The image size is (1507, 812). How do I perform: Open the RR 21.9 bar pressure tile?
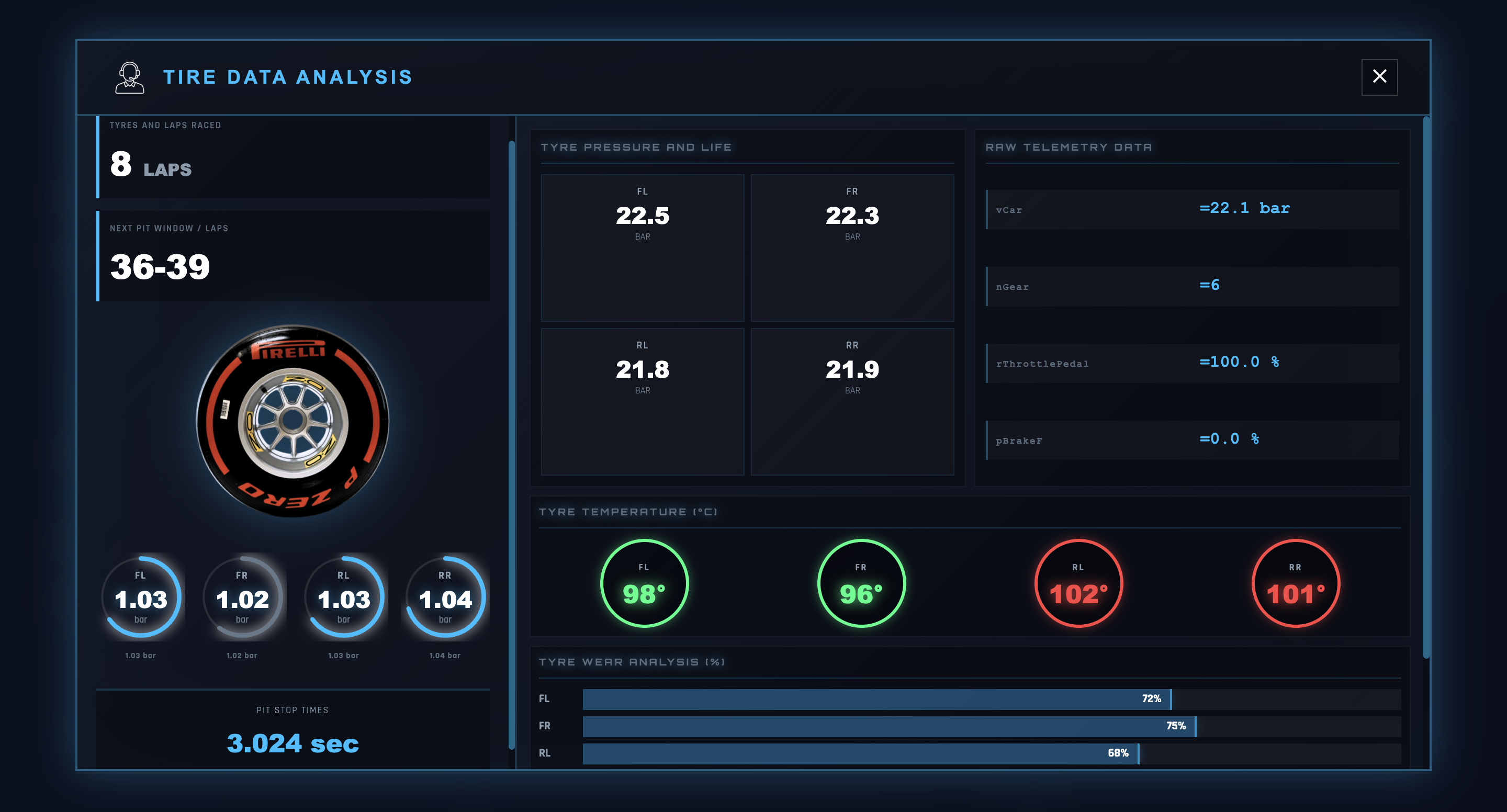click(x=852, y=401)
